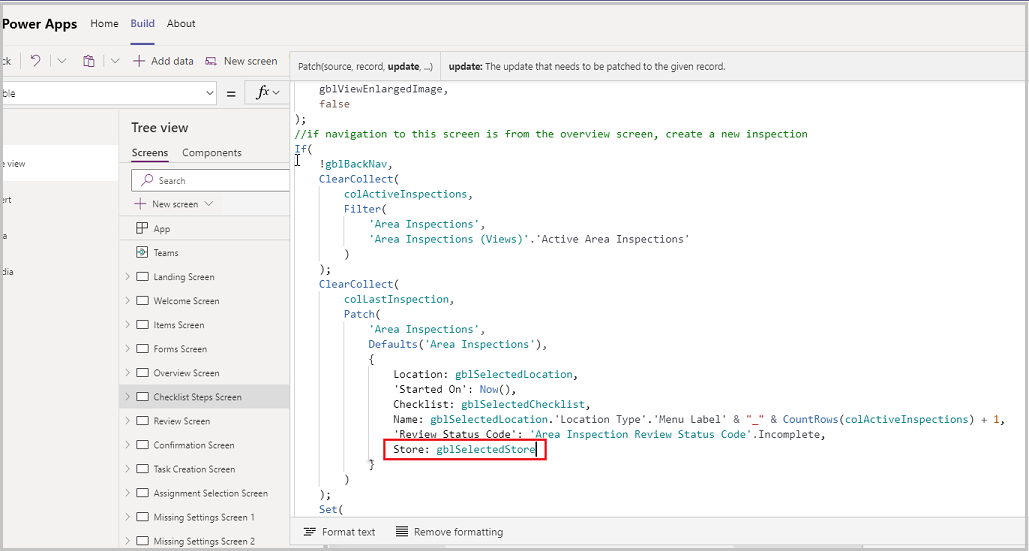The width and height of the screenshot is (1029, 551).
Task: Expand Review Screen node
Action: click(x=127, y=421)
